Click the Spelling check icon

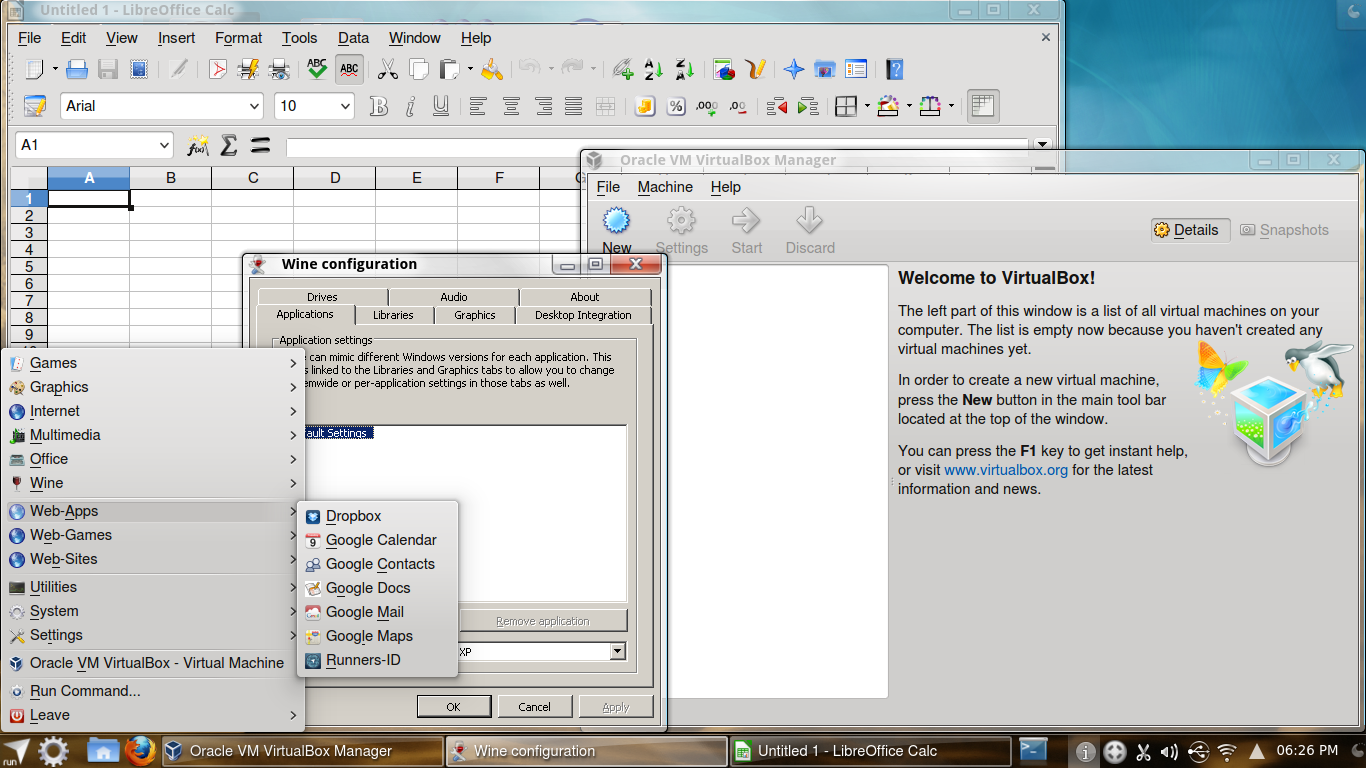tap(317, 69)
